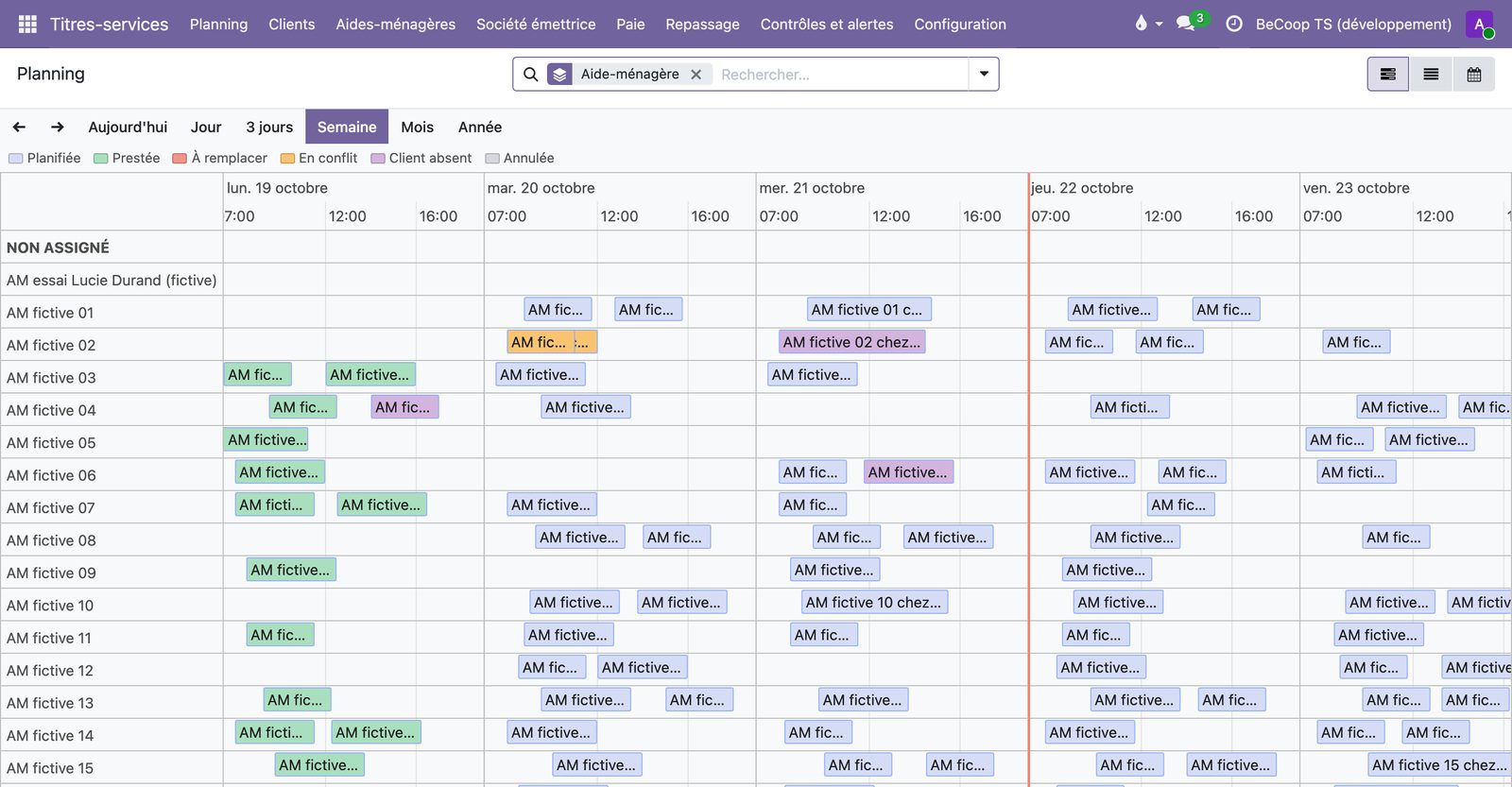Click the Aujourd'hui button
This screenshot has width=1512, height=787.
pyautogui.click(x=128, y=127)
